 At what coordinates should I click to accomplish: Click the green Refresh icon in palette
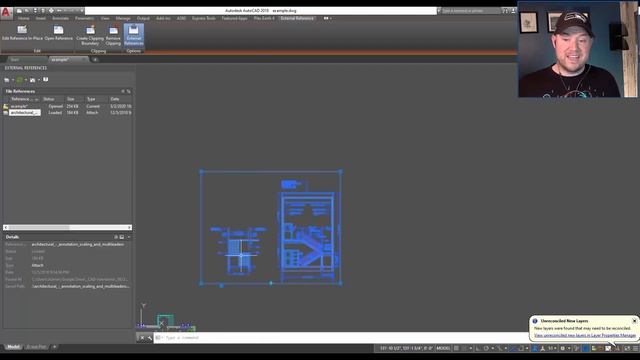pyautogui.click(x=19, y=80)
